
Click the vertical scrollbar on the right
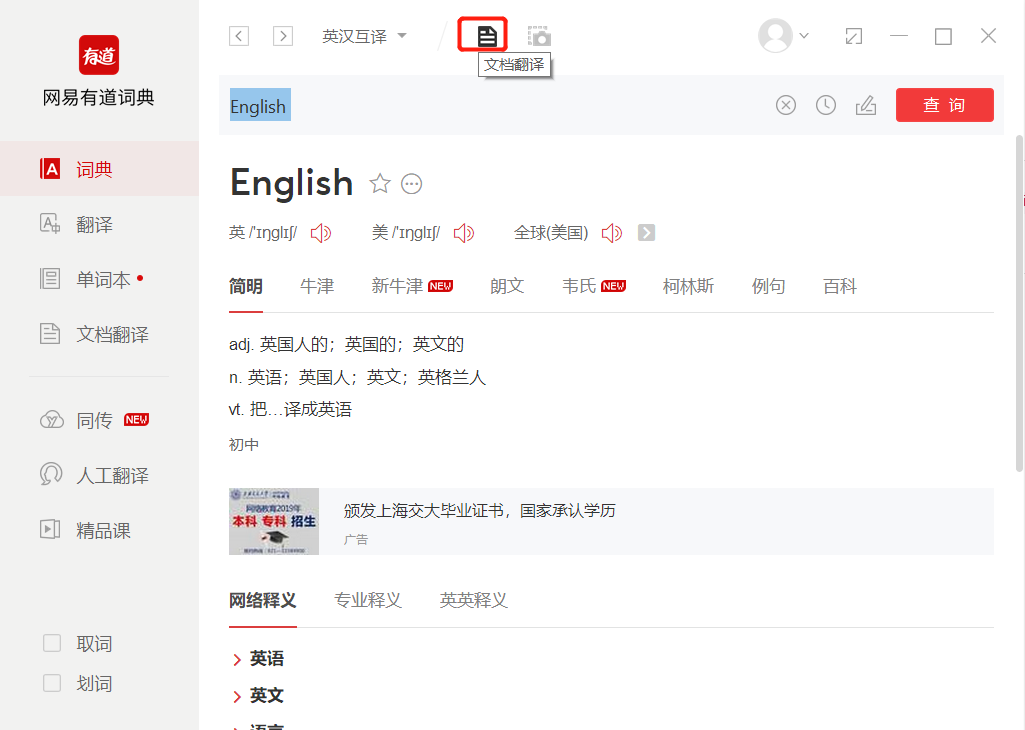coord(1019,303)
